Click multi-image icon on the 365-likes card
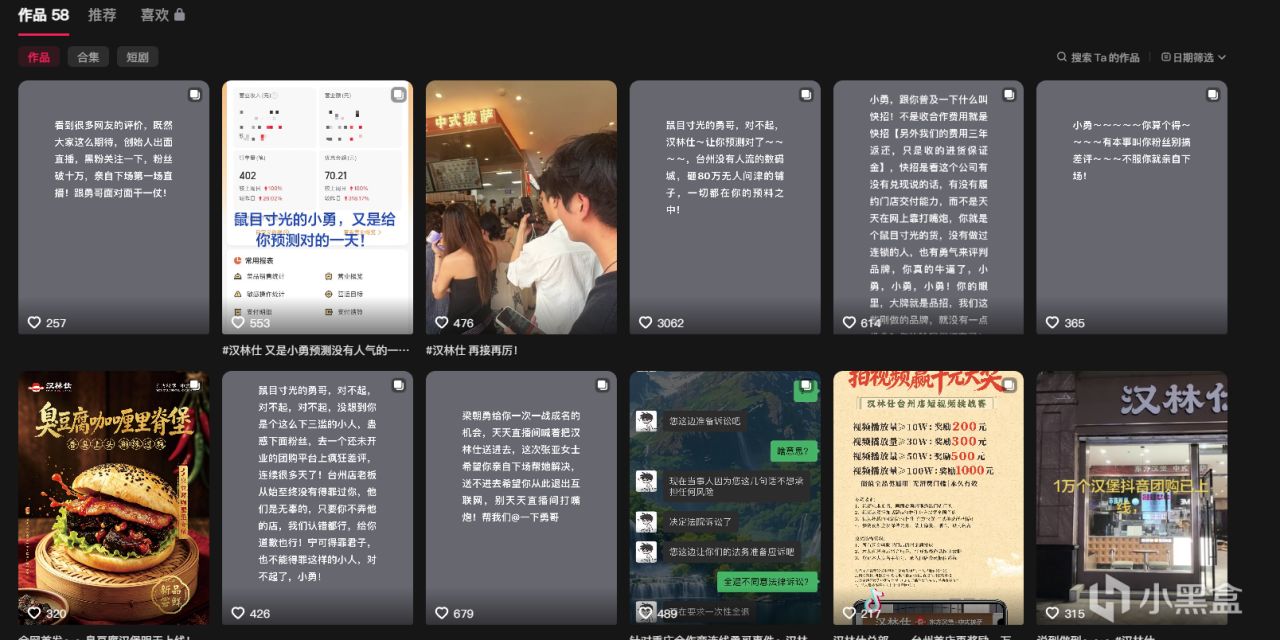1280x640 pixels. [x=1213, y=94]
